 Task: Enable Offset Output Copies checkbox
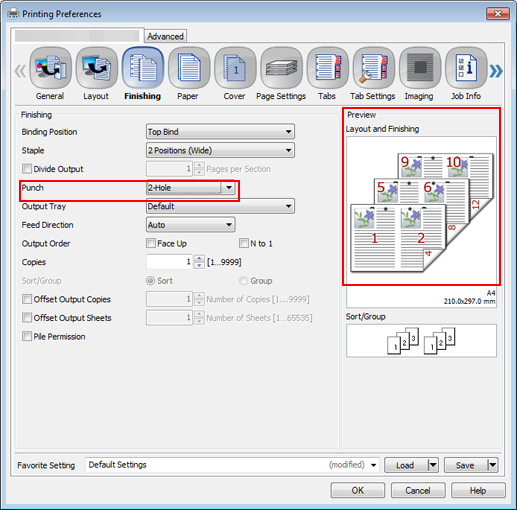pos(27,299)
